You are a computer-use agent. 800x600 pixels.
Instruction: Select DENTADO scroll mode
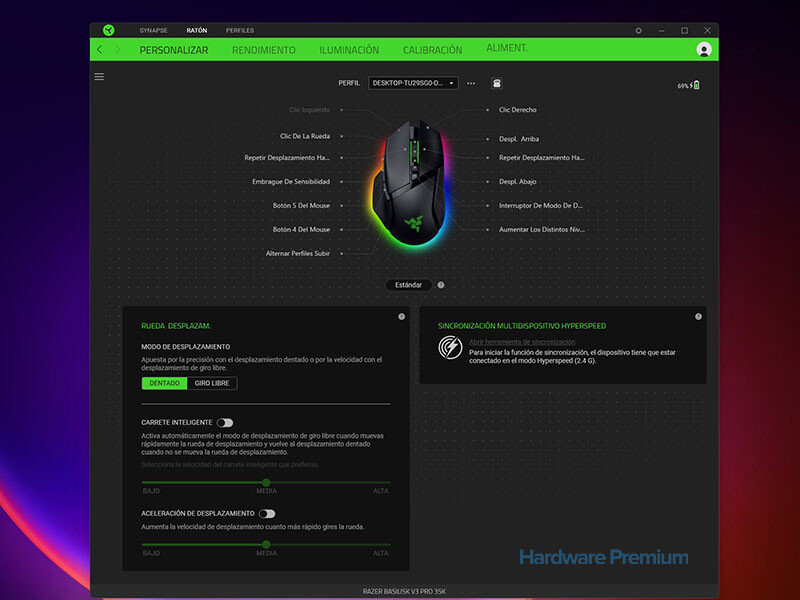click(164, 383)
